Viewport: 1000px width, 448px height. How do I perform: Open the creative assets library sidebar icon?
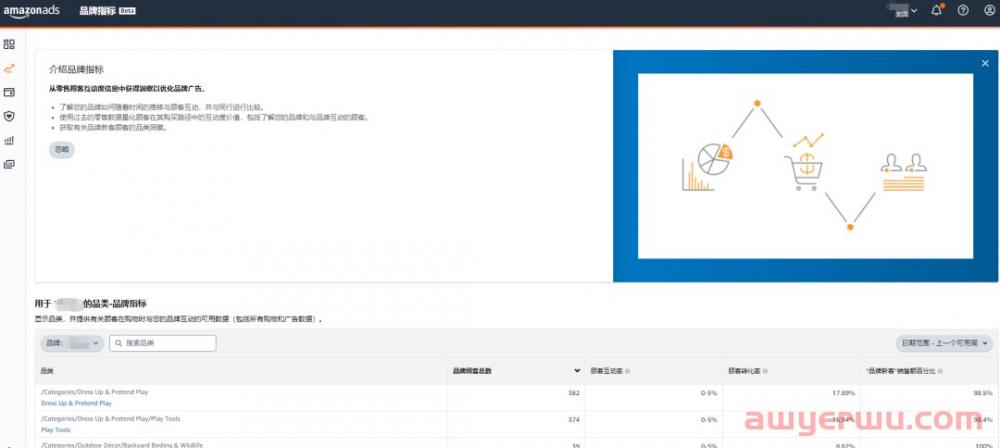tap(9, 164)
